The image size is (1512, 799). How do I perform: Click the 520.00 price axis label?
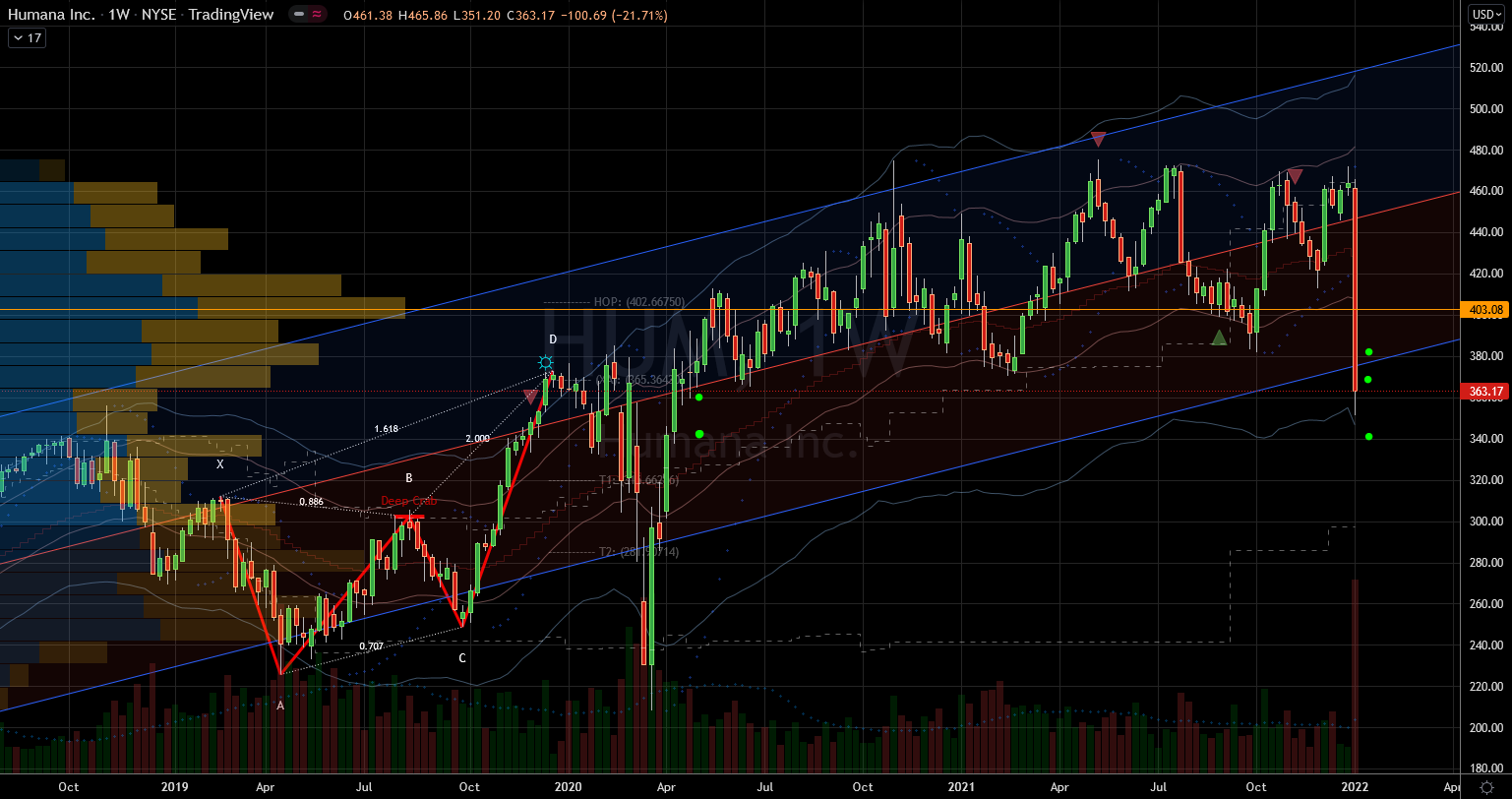1488,68
